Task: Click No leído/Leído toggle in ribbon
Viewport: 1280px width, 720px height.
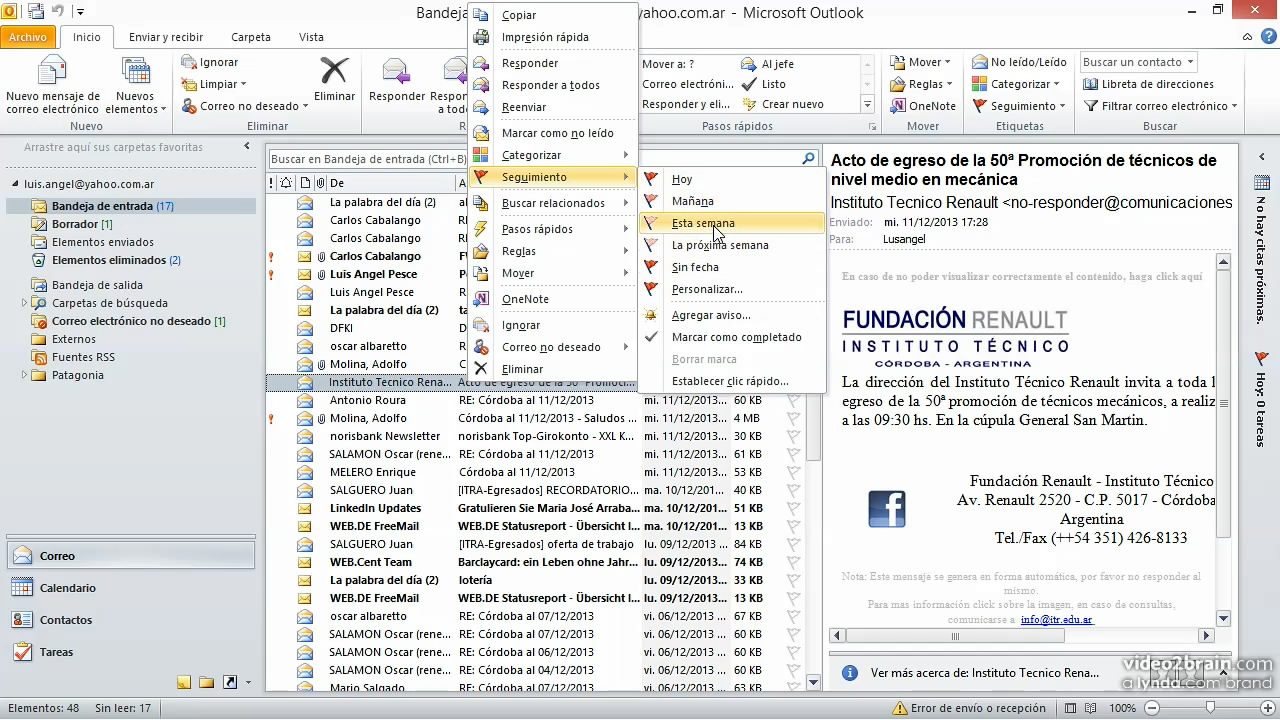Action: pyautogui.click(x=1020, y=62)
